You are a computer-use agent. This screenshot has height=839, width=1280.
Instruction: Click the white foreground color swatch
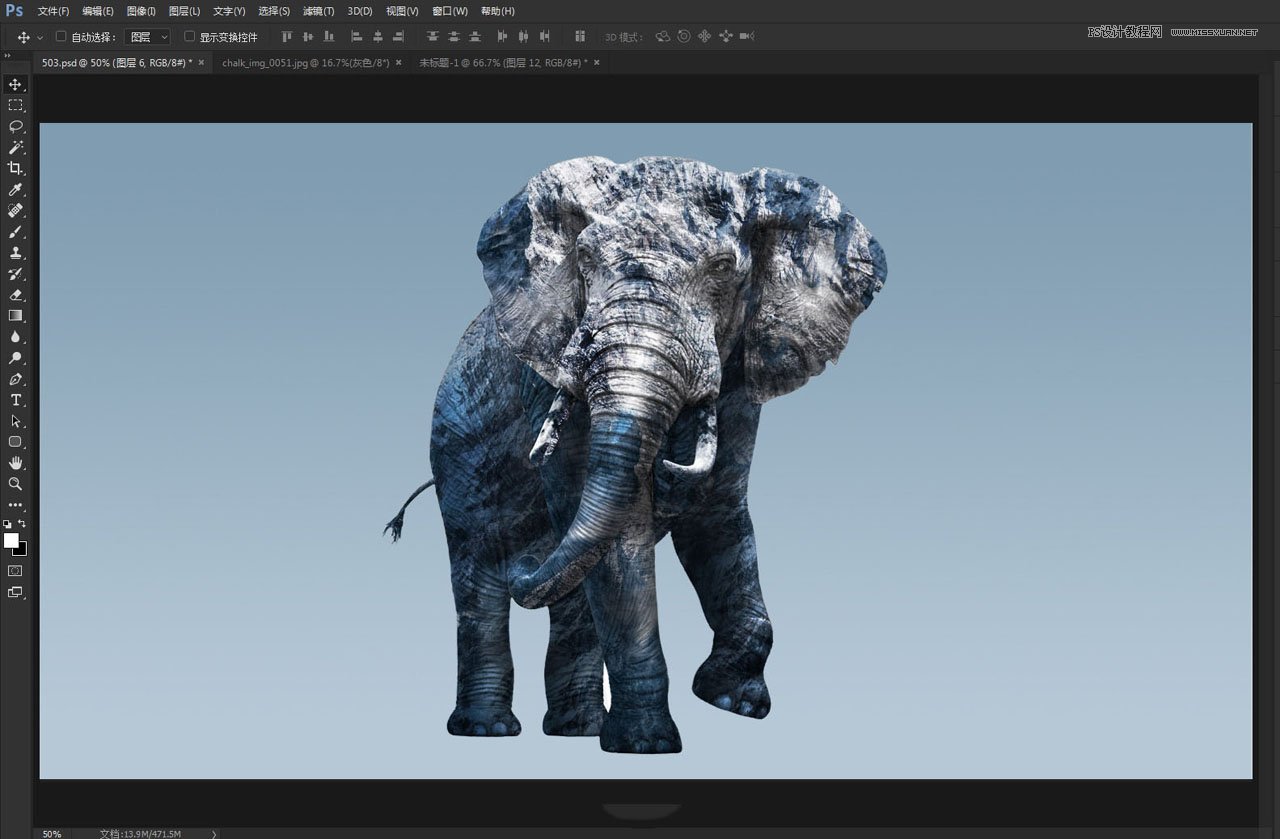click(x=11, y=540)
